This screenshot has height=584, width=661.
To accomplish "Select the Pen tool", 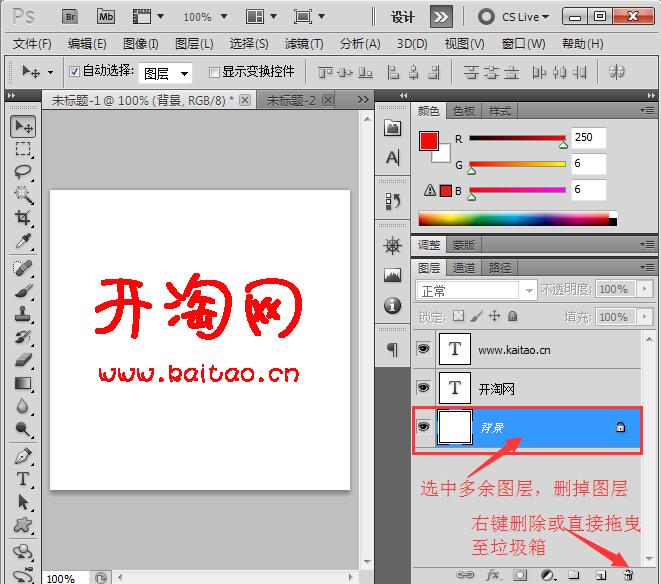I will point(23,456).
